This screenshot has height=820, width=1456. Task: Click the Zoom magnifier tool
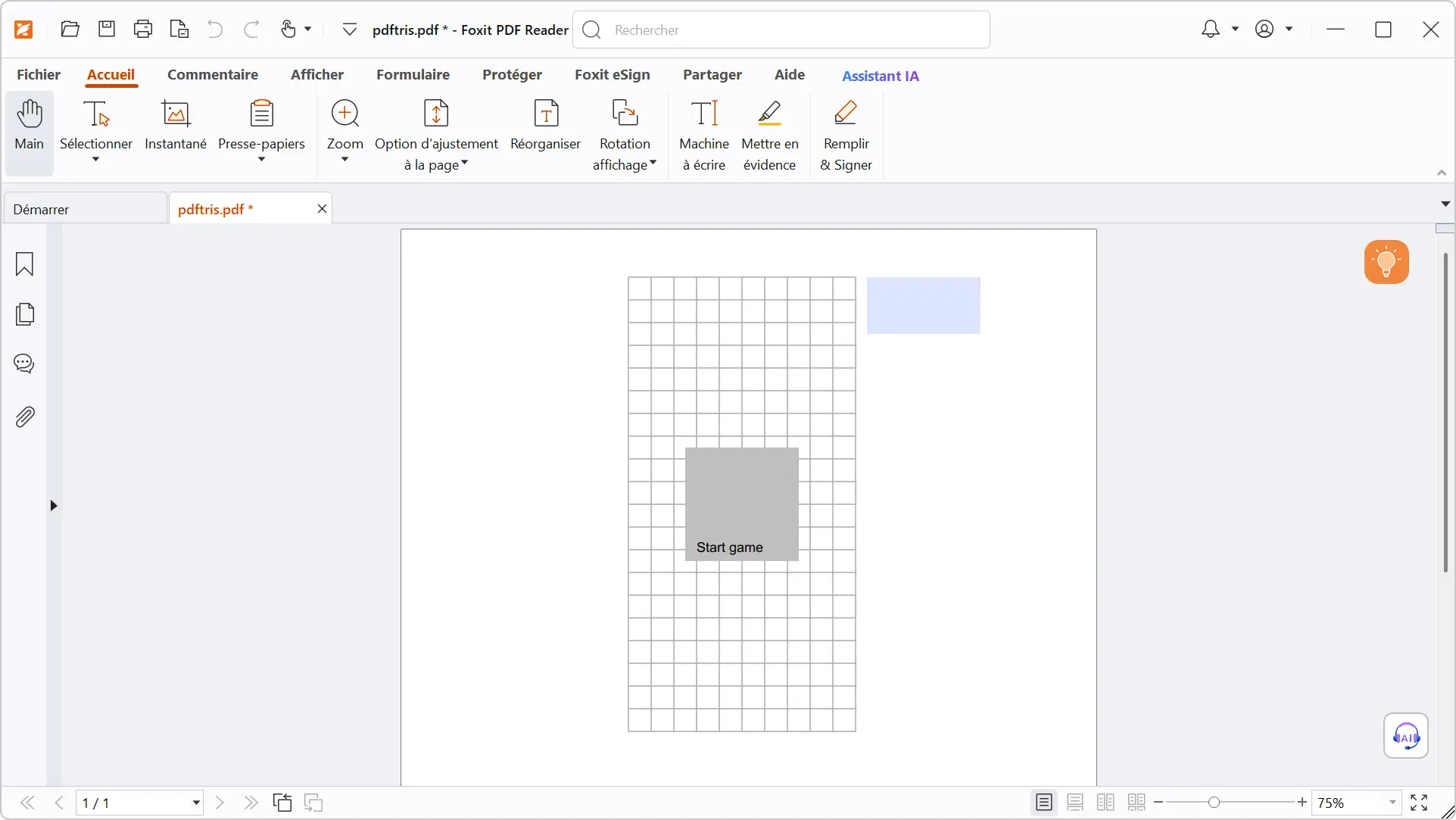[x=345, y=123]
